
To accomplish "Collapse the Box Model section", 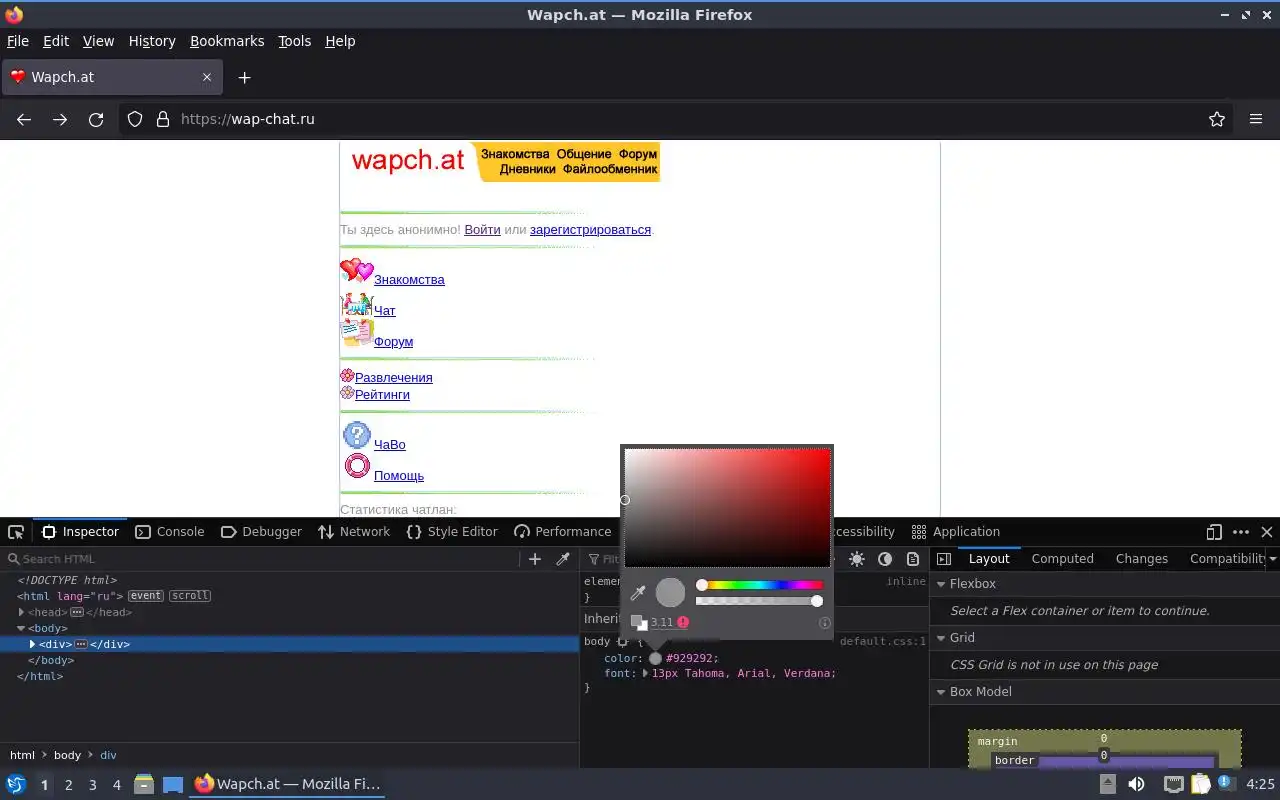I will coord(941,692).
